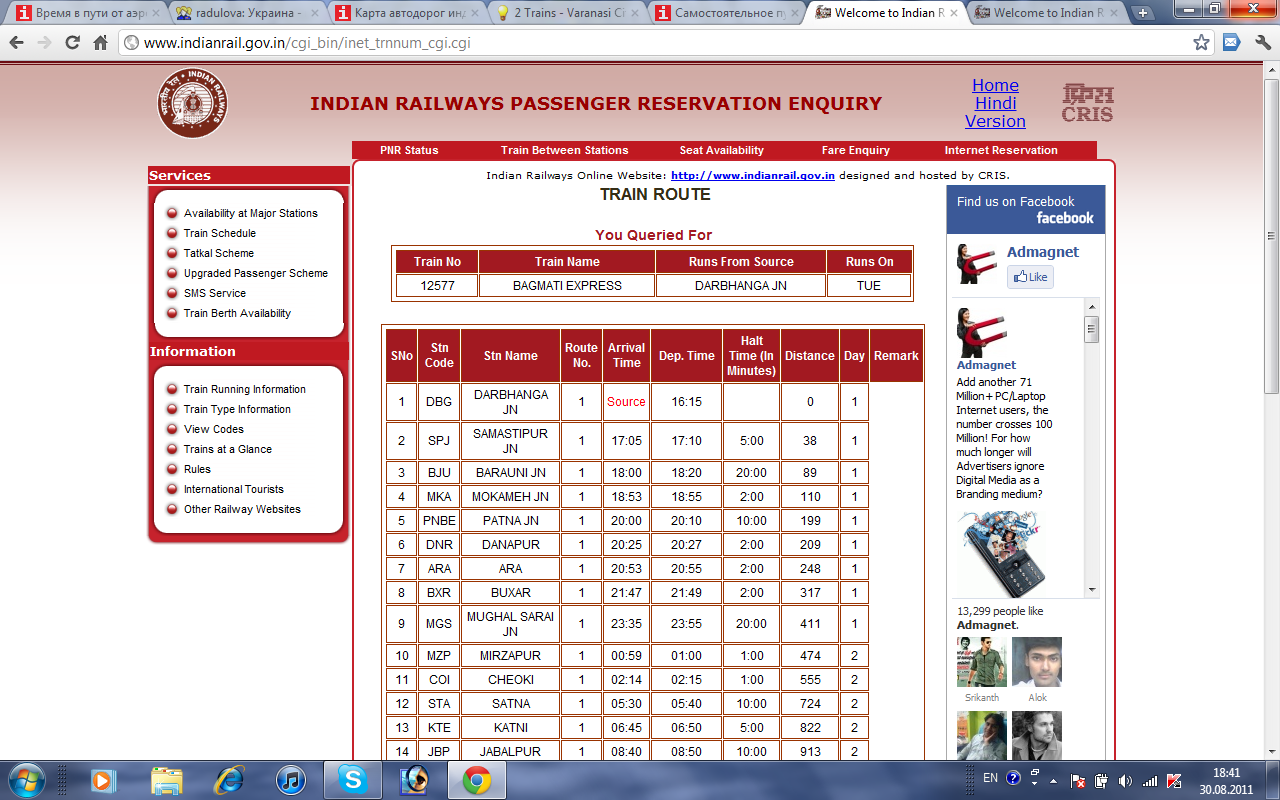Screen dimensions: 1280x800
Task: Click the Indian Railways logo
Action: coord(192,103)
